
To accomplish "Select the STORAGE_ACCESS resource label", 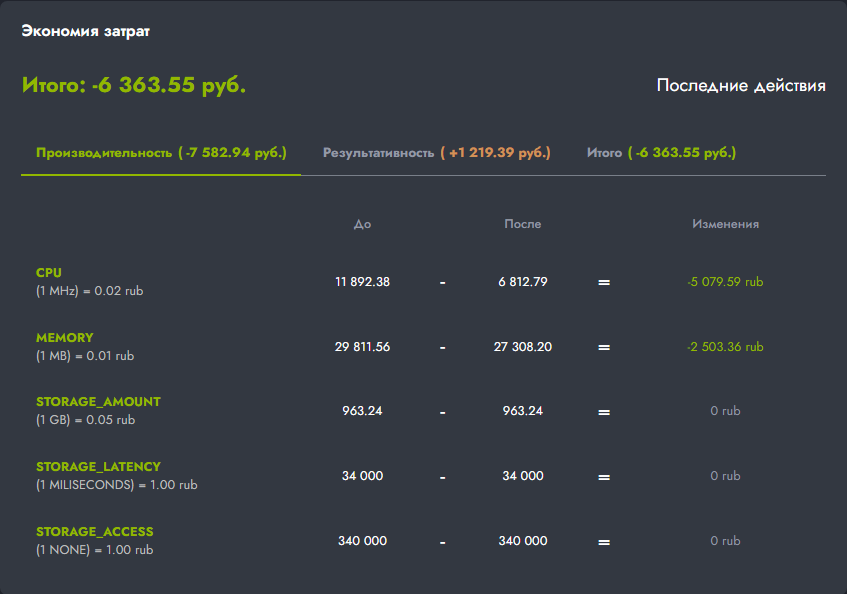I will click(x=95, y=532).
